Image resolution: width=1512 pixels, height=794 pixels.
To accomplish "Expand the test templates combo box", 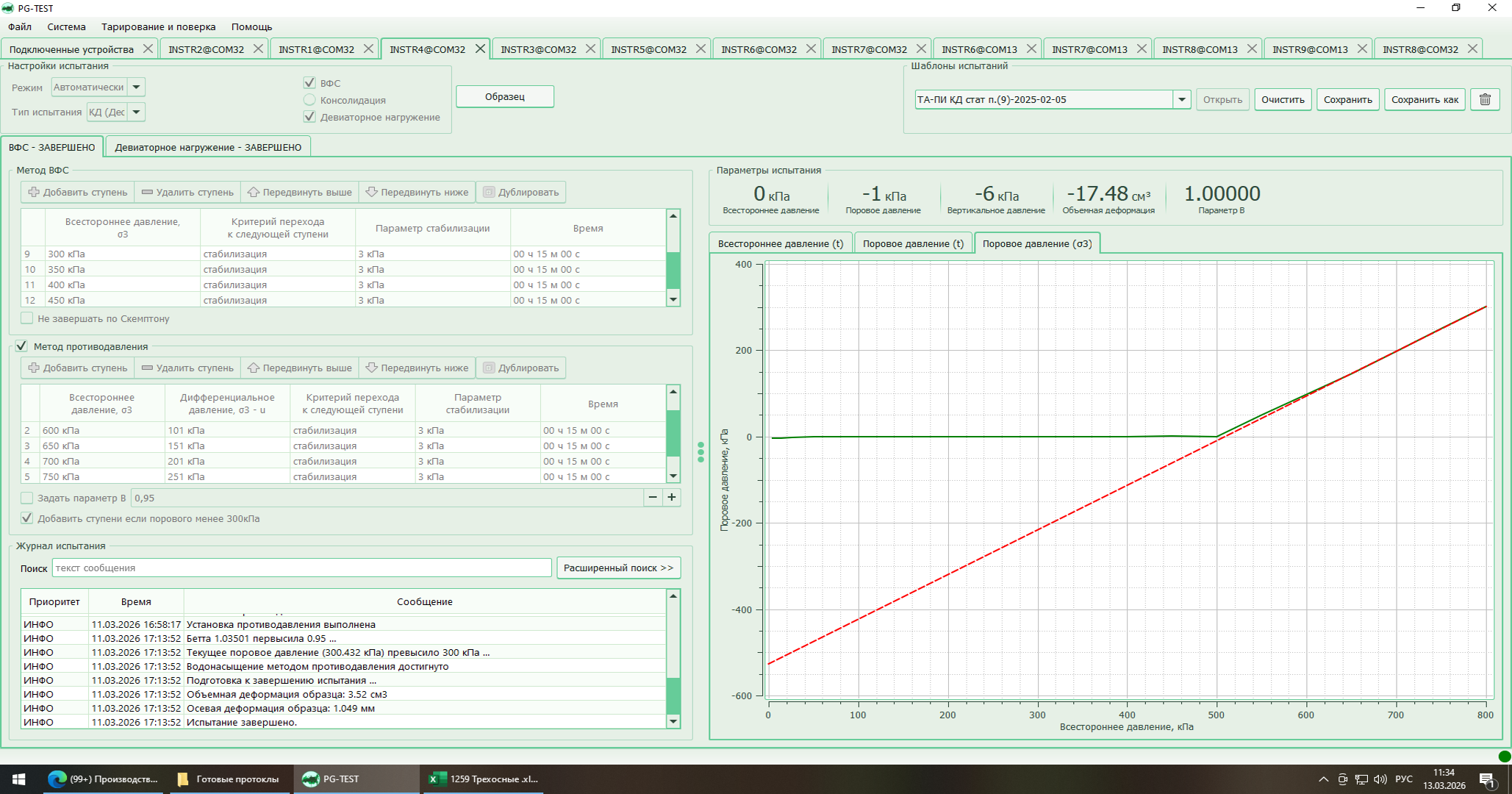I will coord(1181,99).
